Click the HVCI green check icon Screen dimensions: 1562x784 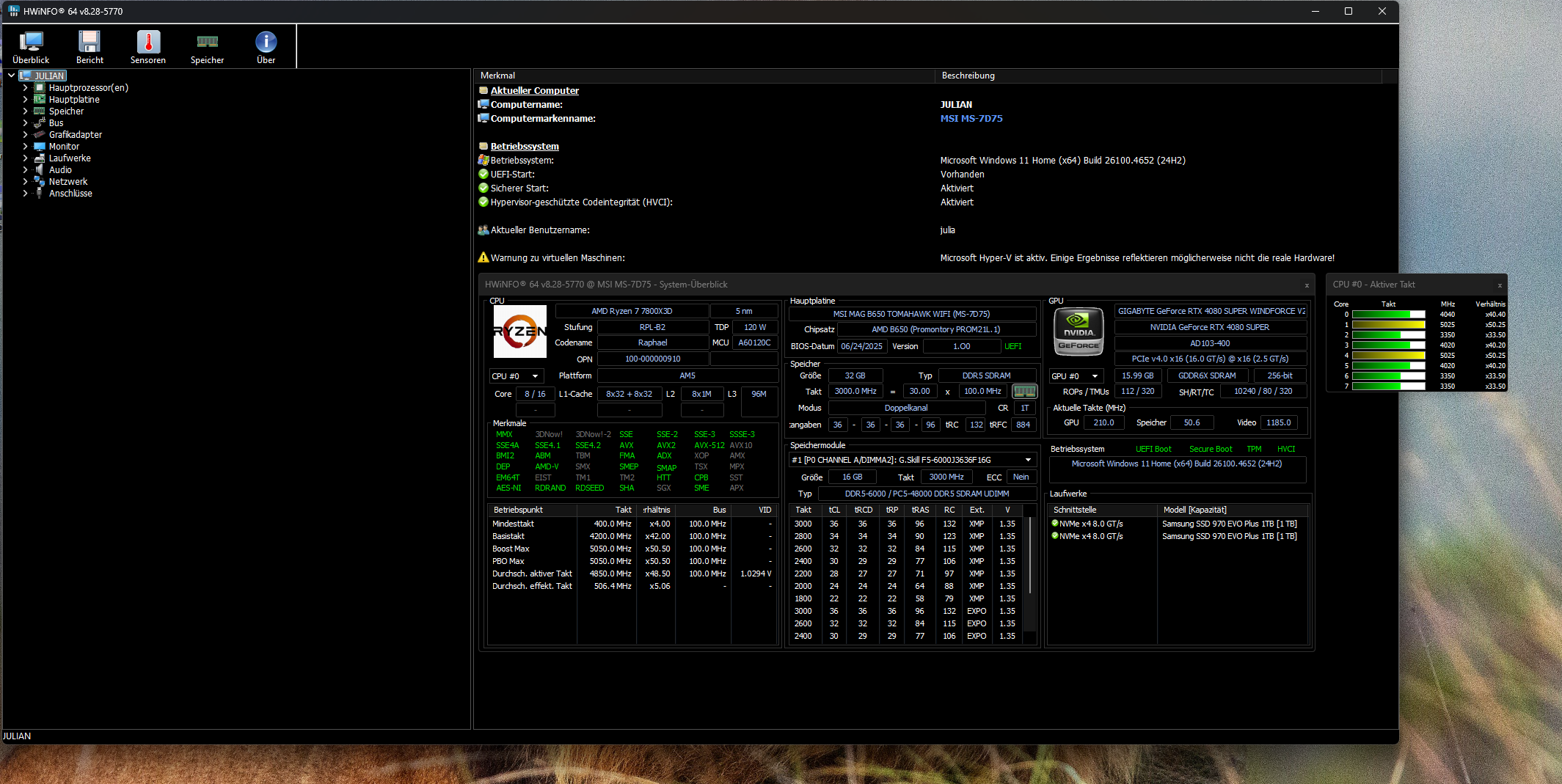(483, 202)
